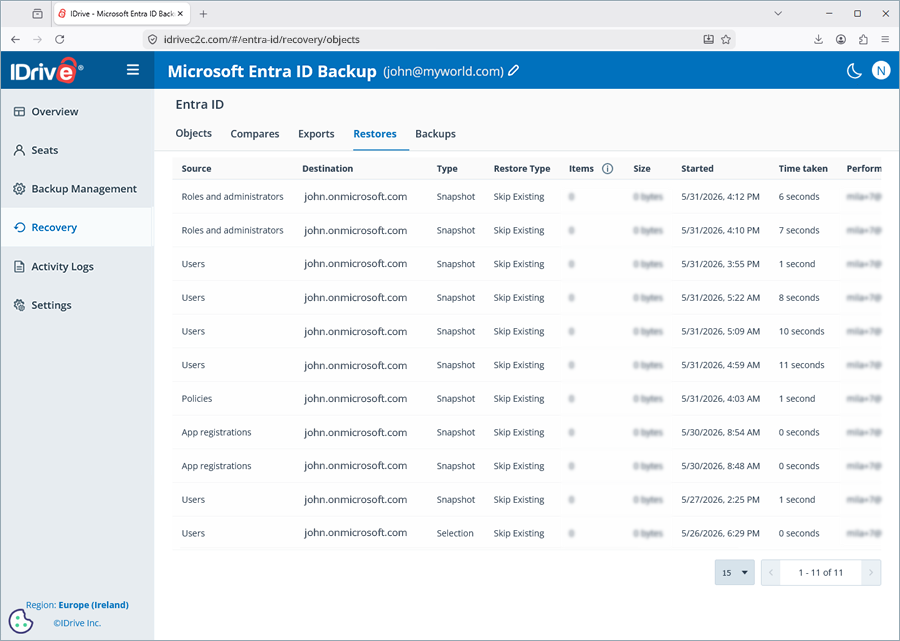Click the IDrive logo

pos(46,71)
